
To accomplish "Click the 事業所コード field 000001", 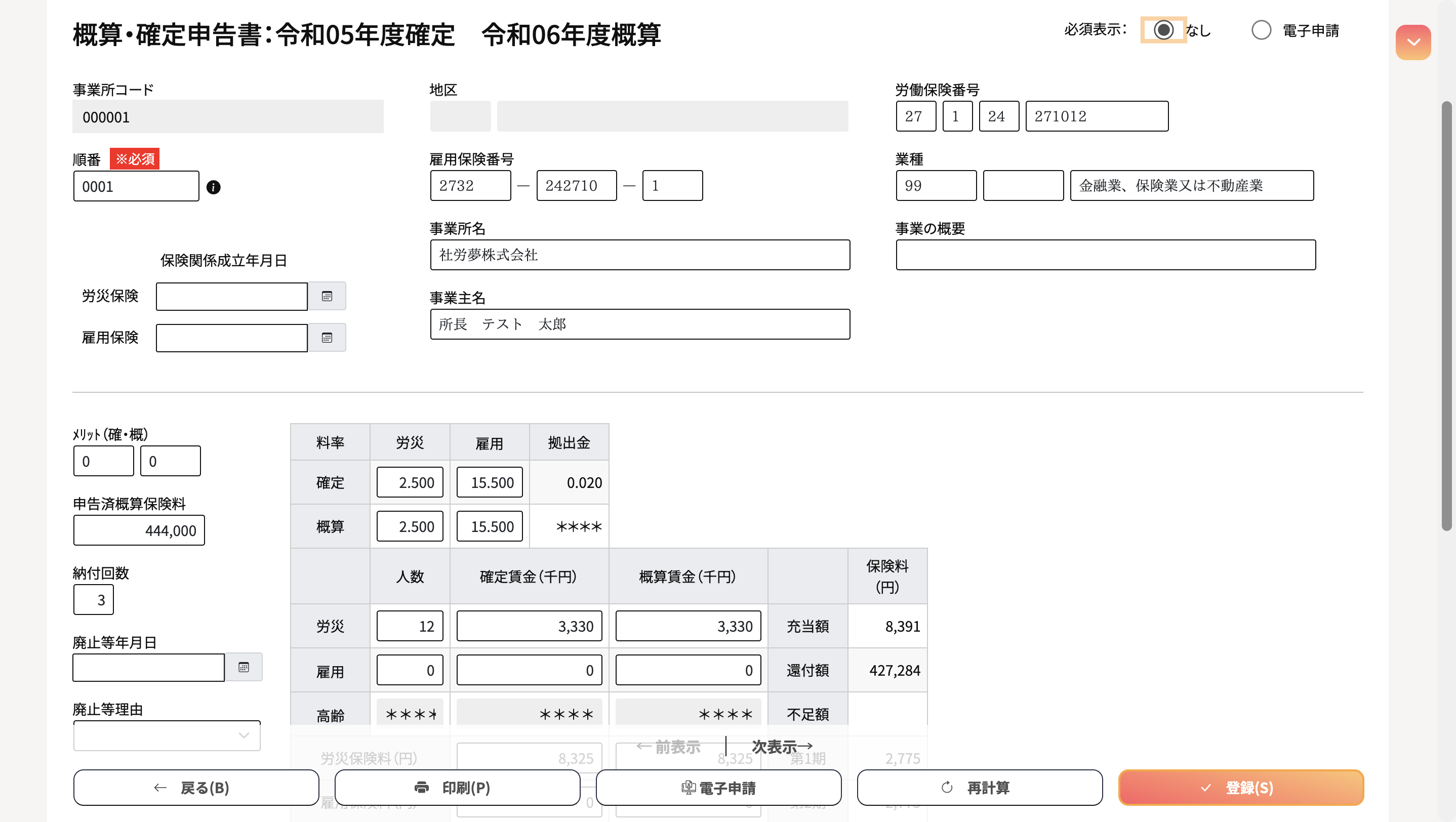I will [x=228, y=117].
